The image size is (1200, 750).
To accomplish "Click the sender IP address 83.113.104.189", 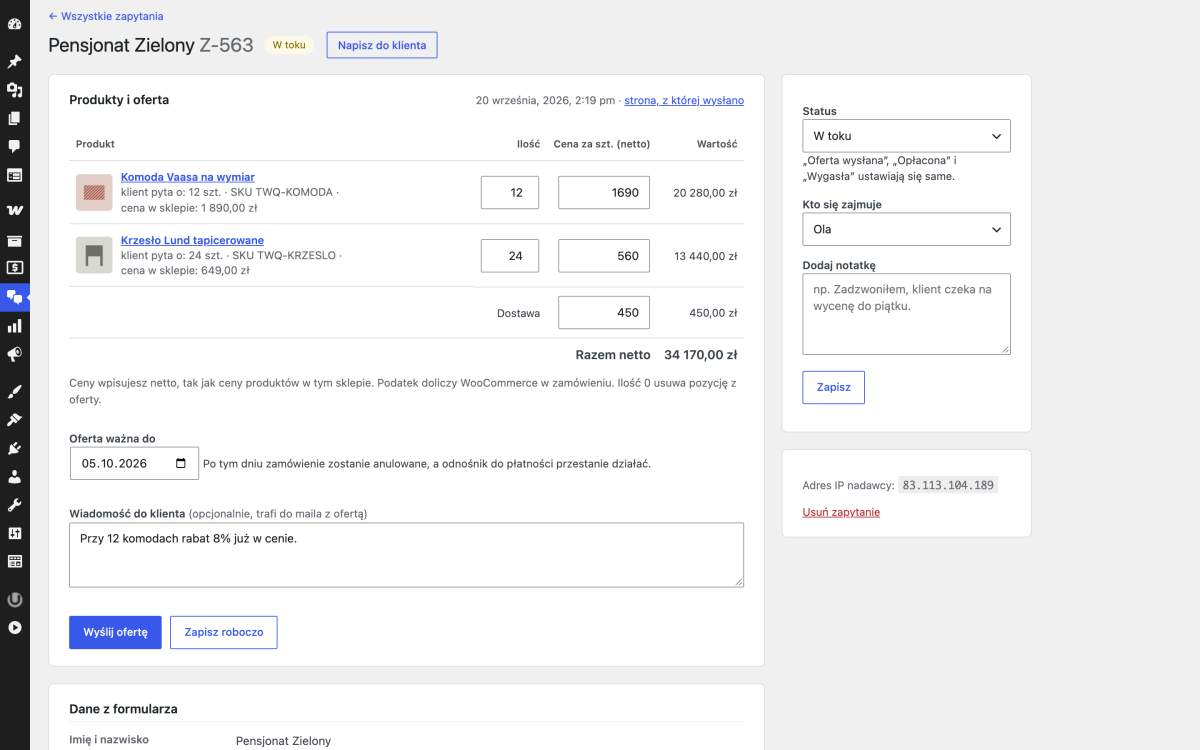I will coord(948,485).
